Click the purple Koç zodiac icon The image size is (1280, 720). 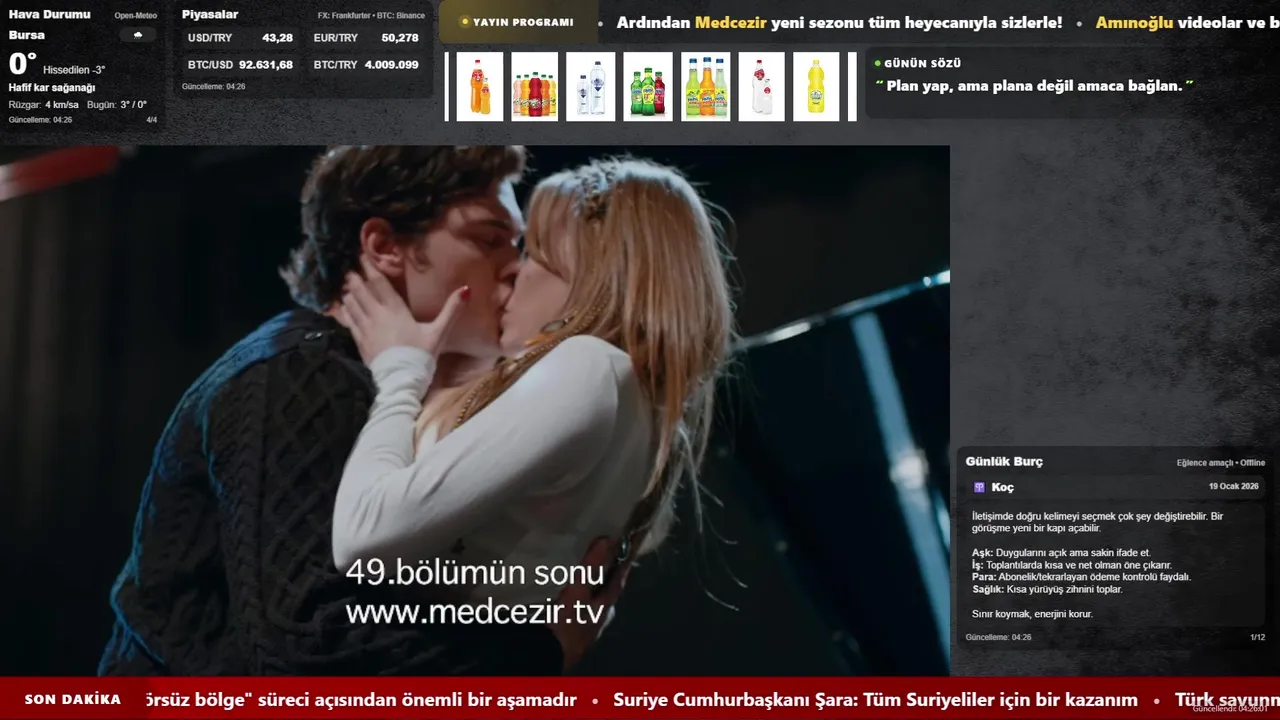979,487
